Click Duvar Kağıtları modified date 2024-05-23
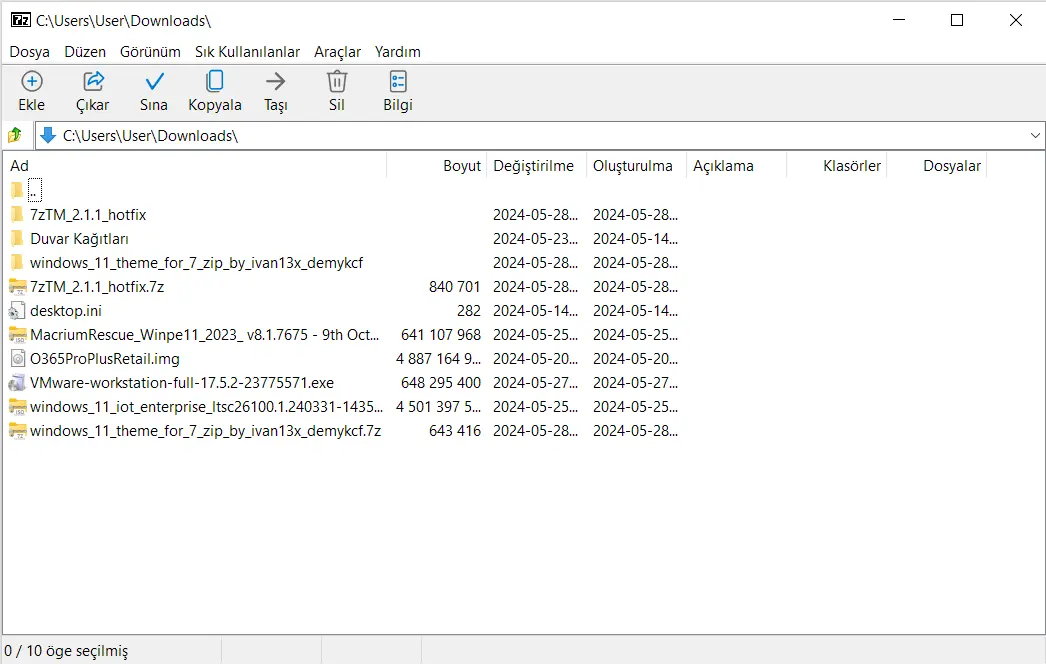 pos(536,238)
